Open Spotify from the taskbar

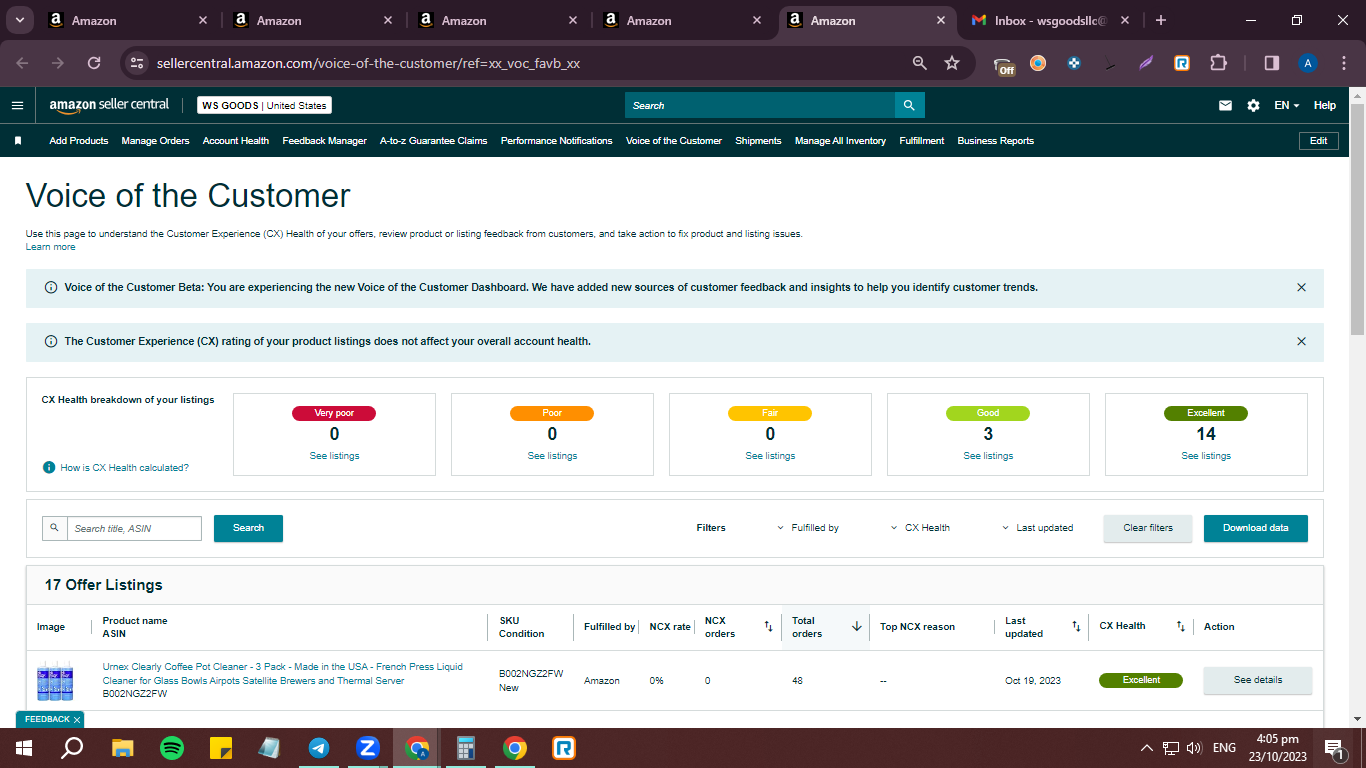pyautogui.click(x=172, y=748)
